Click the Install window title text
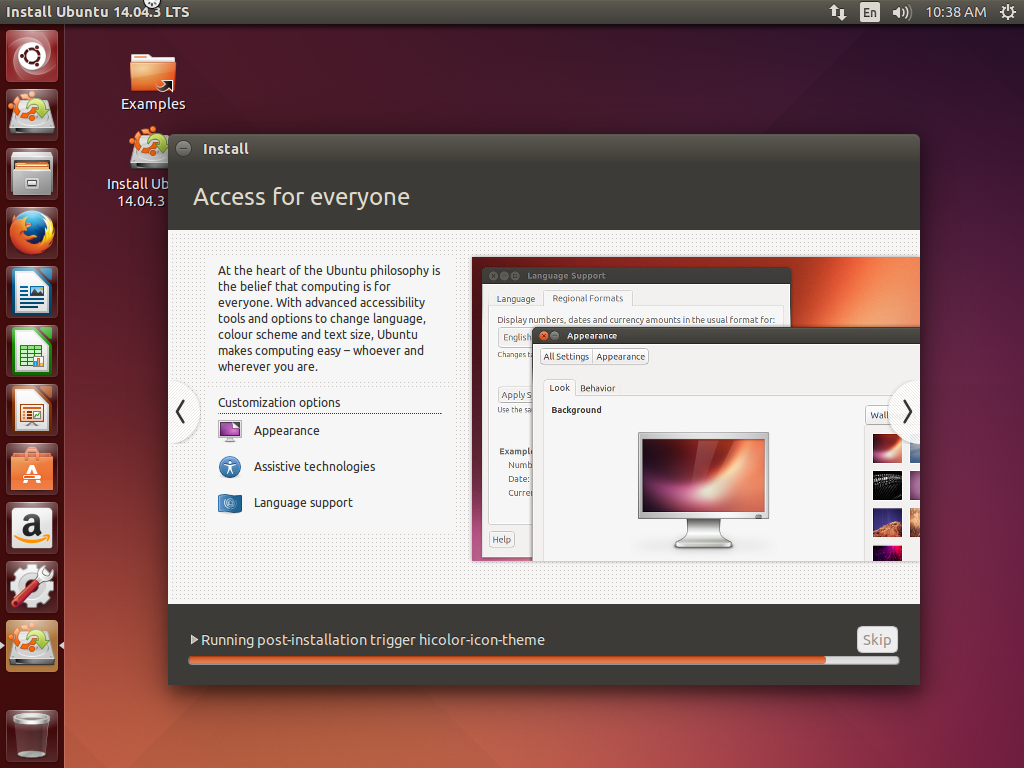The height and width of the screenshot is (768, 1024). coord(225,149)
